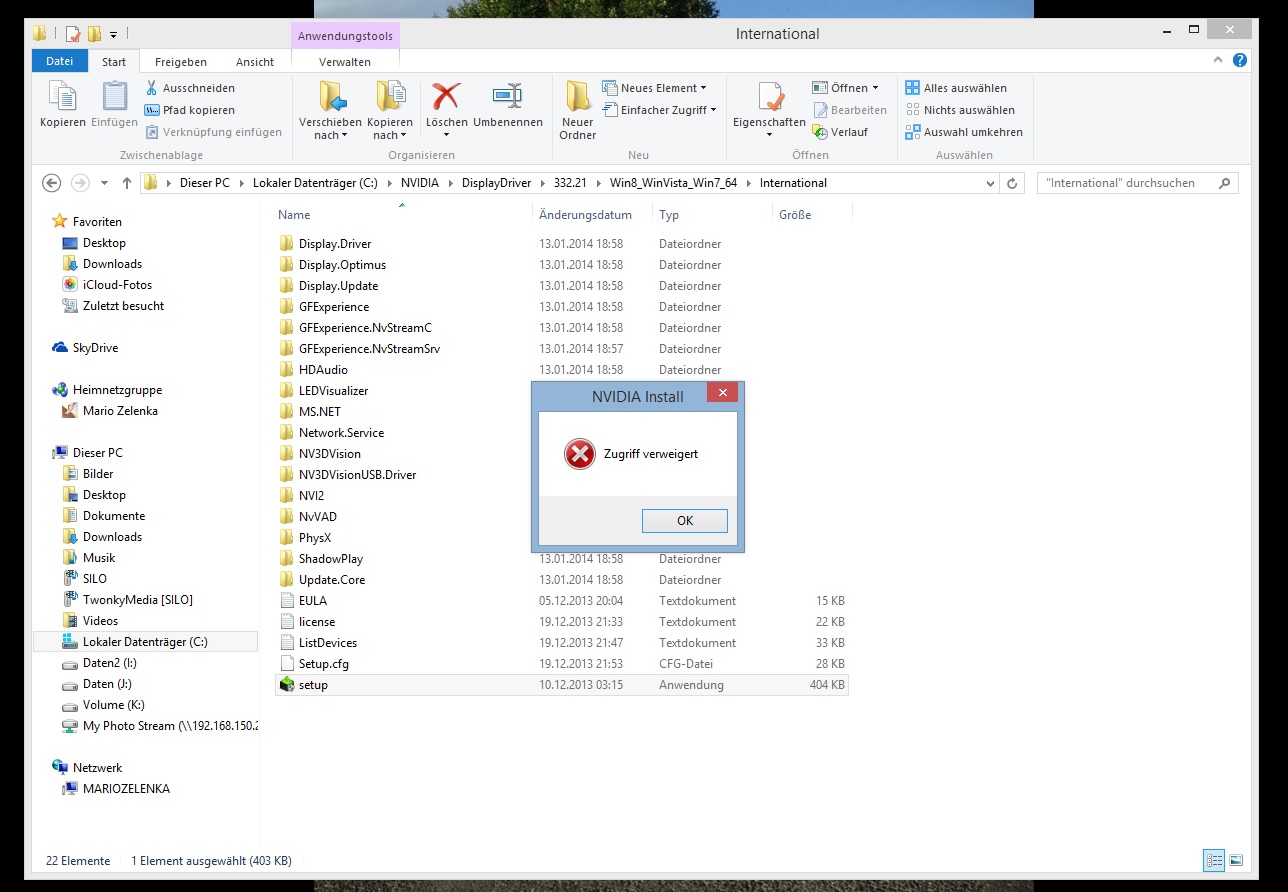Click the red Löschen icon

446,96
